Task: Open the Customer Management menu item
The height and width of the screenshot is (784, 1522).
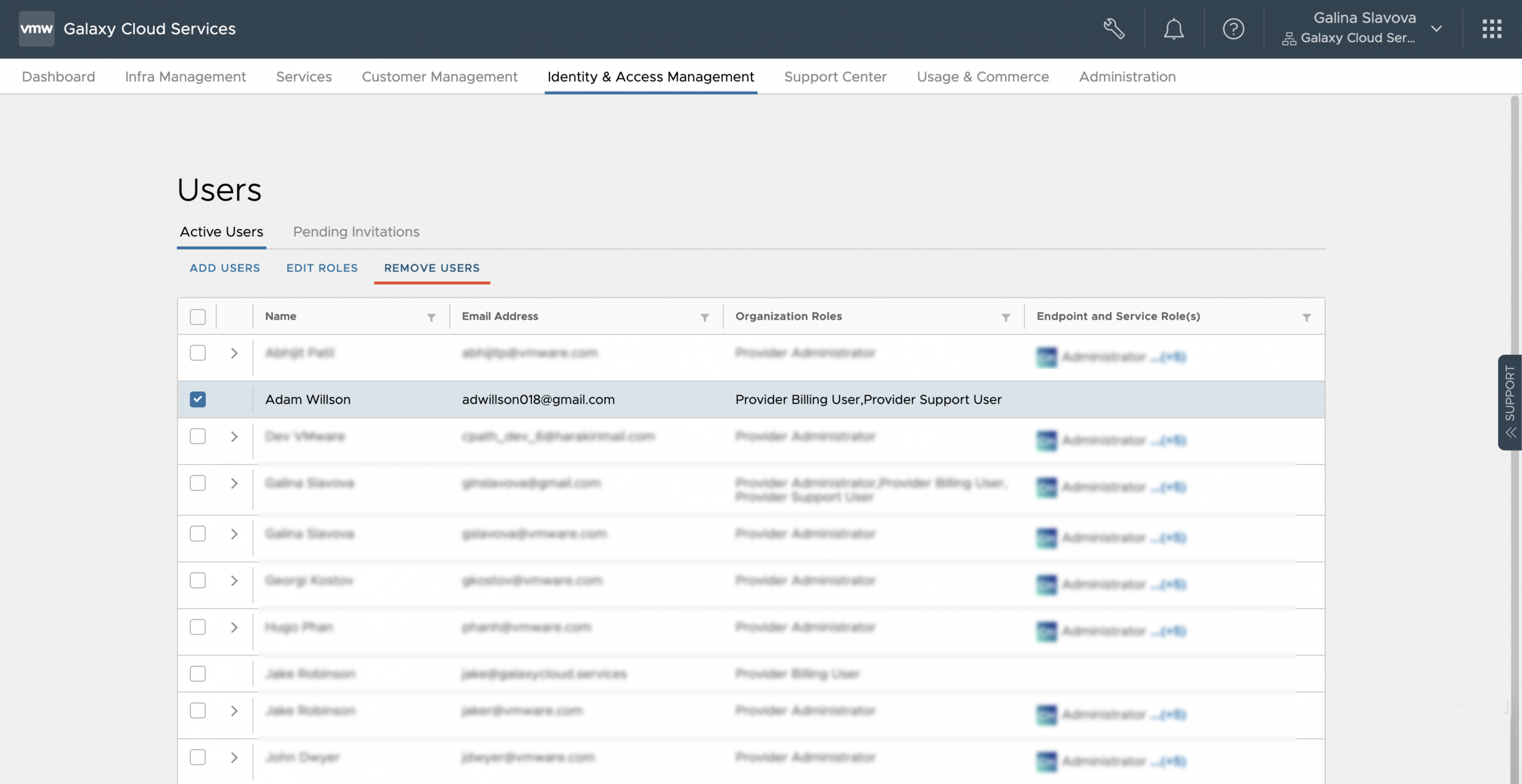Action: pos(439,77)
